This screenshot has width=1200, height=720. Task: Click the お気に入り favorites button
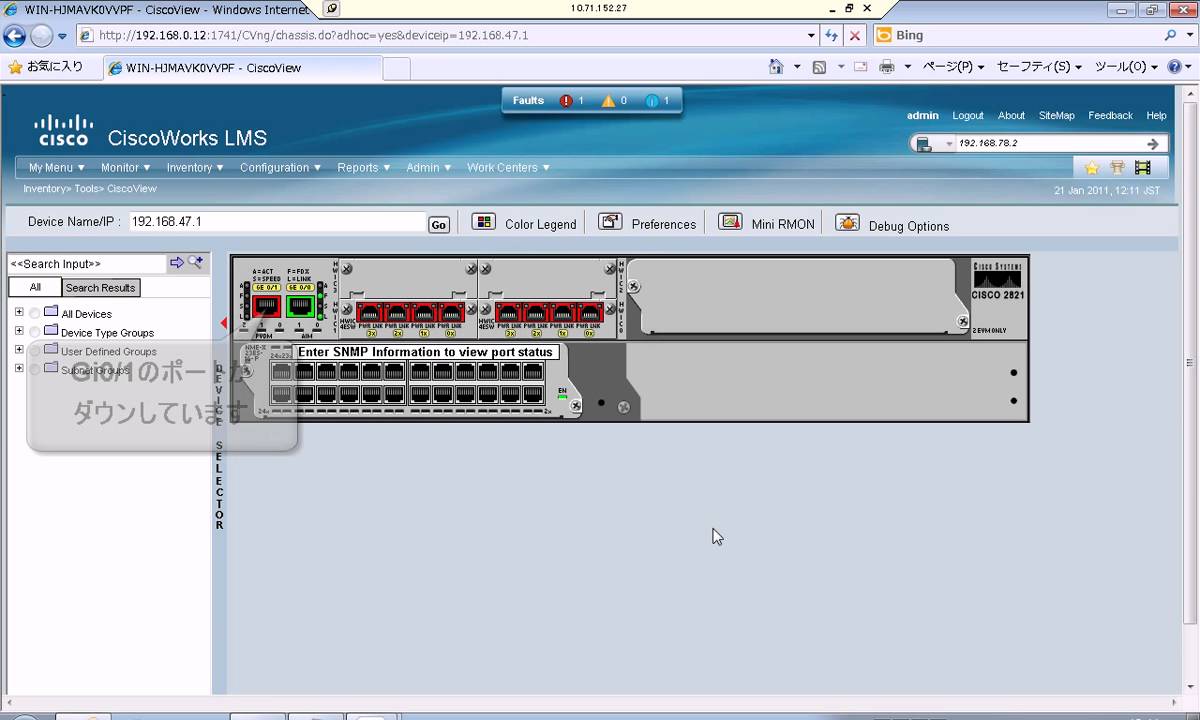pyautogui.click(x=45, y=67)
